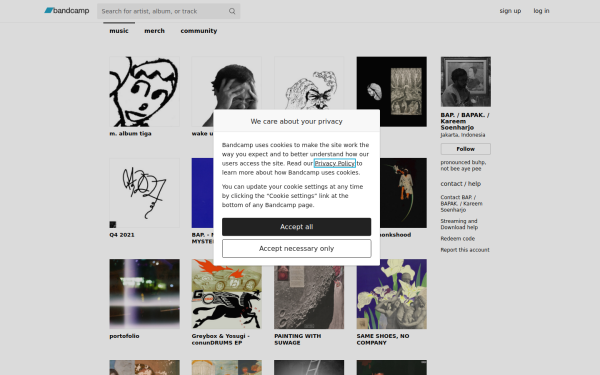Click the Redeem code link
600x375 pixels.
(x=458, y=238)
